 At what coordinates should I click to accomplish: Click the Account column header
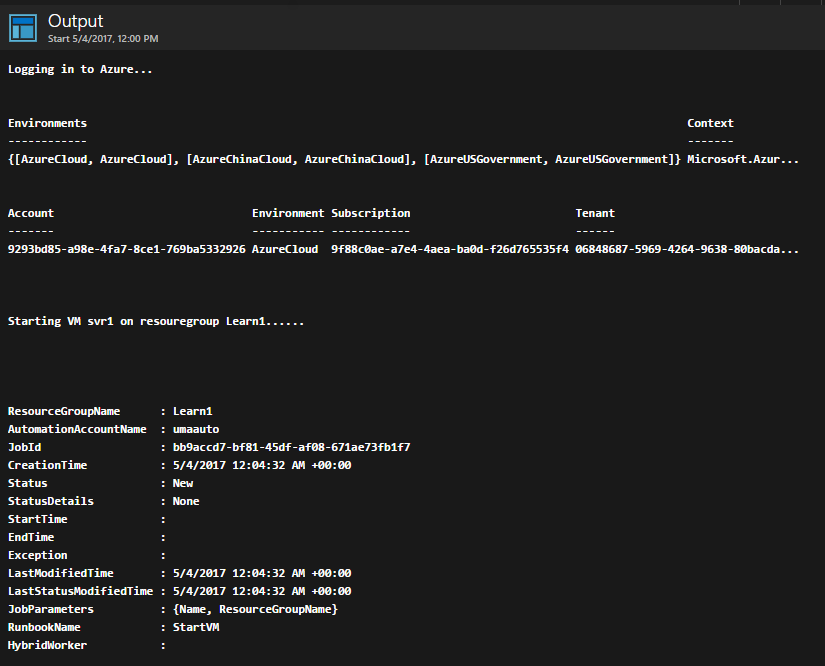tap(31, 213)
